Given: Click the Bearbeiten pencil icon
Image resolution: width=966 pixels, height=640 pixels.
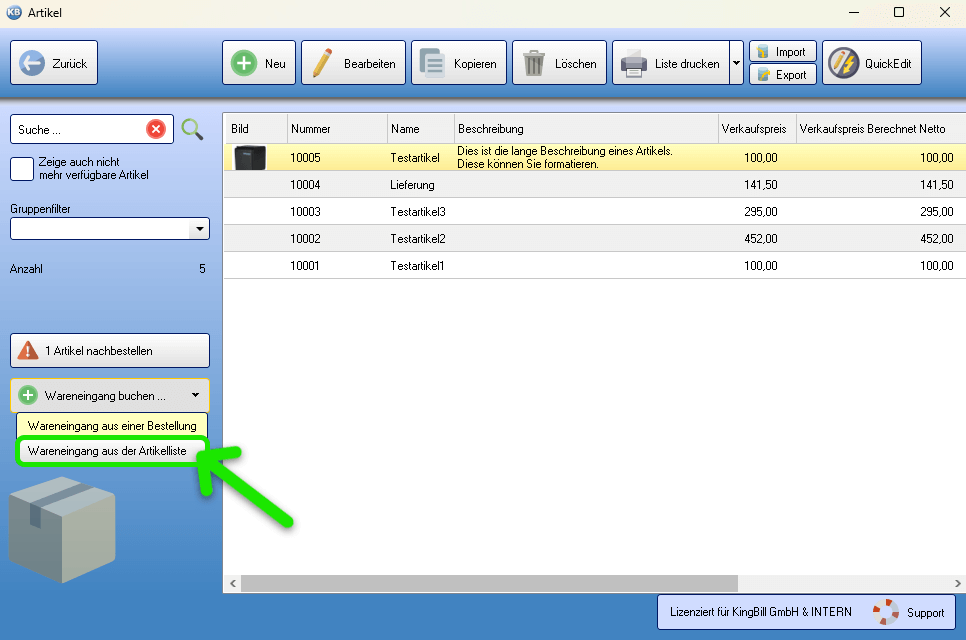Looking at the screenshot, I should (322, 63).
